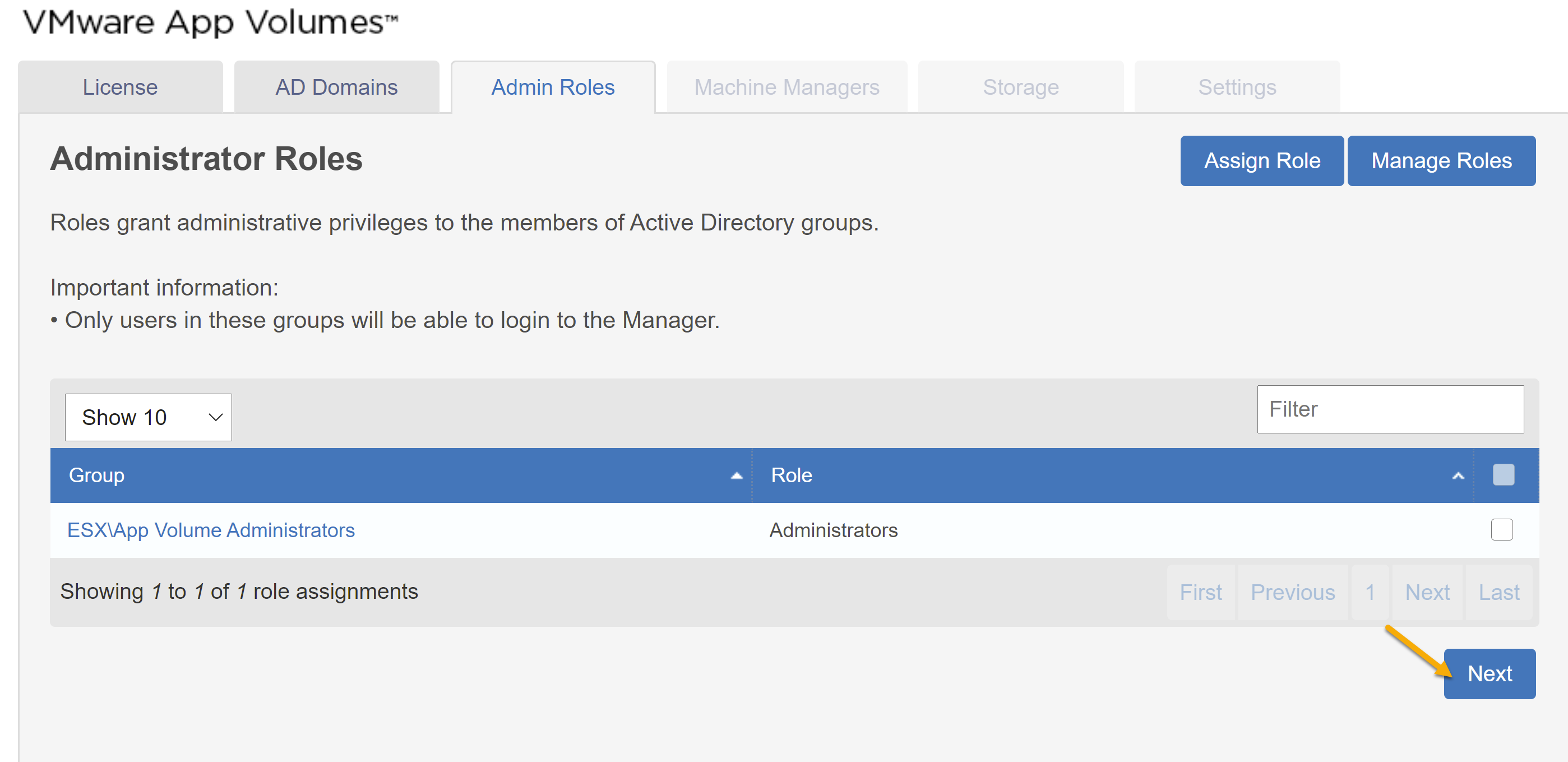Go to the First pagination page

pyautogui.click(x=1200, y=592)
